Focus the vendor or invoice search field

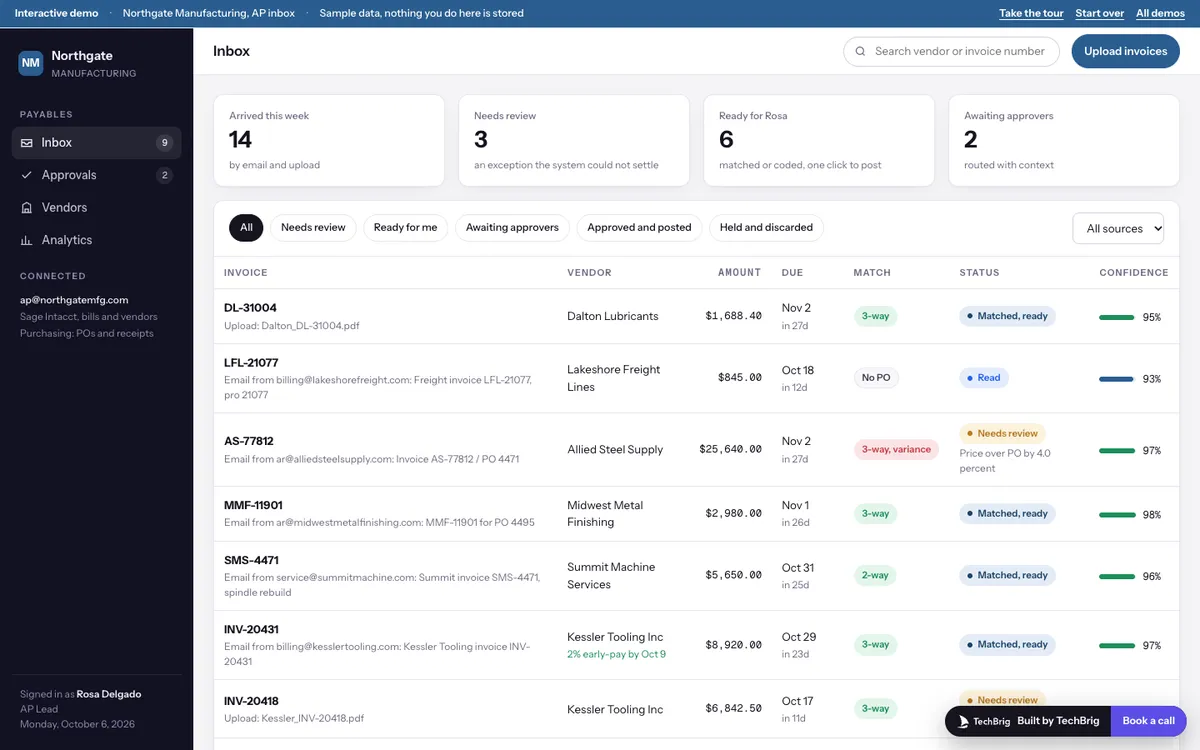[x=951, y=51]
